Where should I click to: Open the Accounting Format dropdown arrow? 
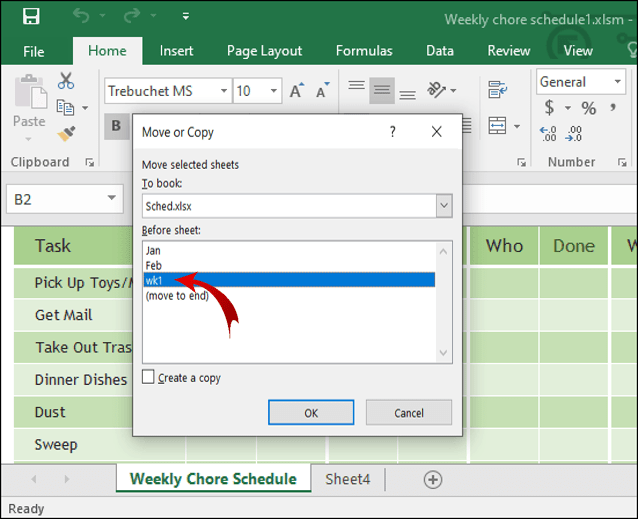point(568,108)
